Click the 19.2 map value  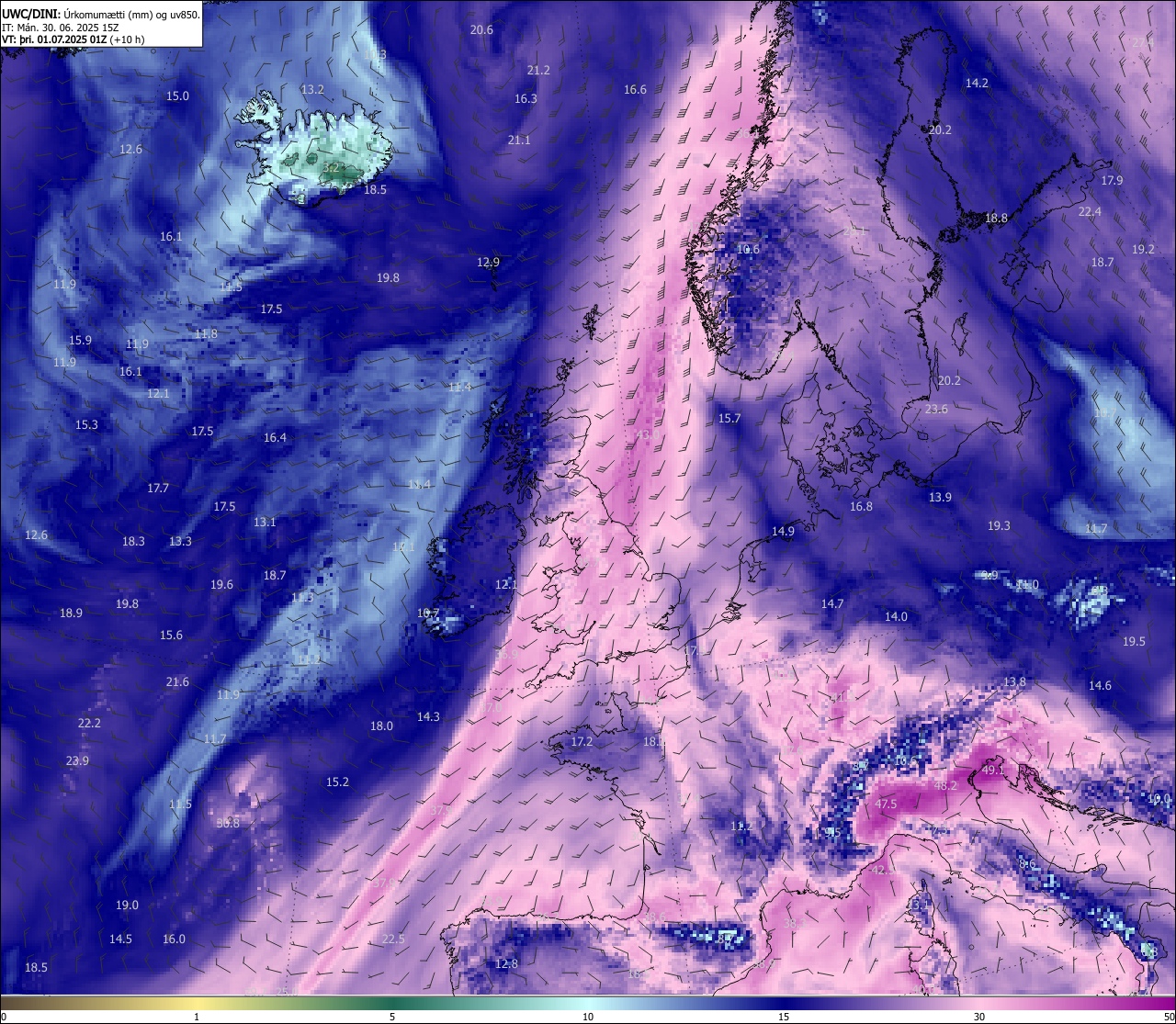click(1143, 250)
